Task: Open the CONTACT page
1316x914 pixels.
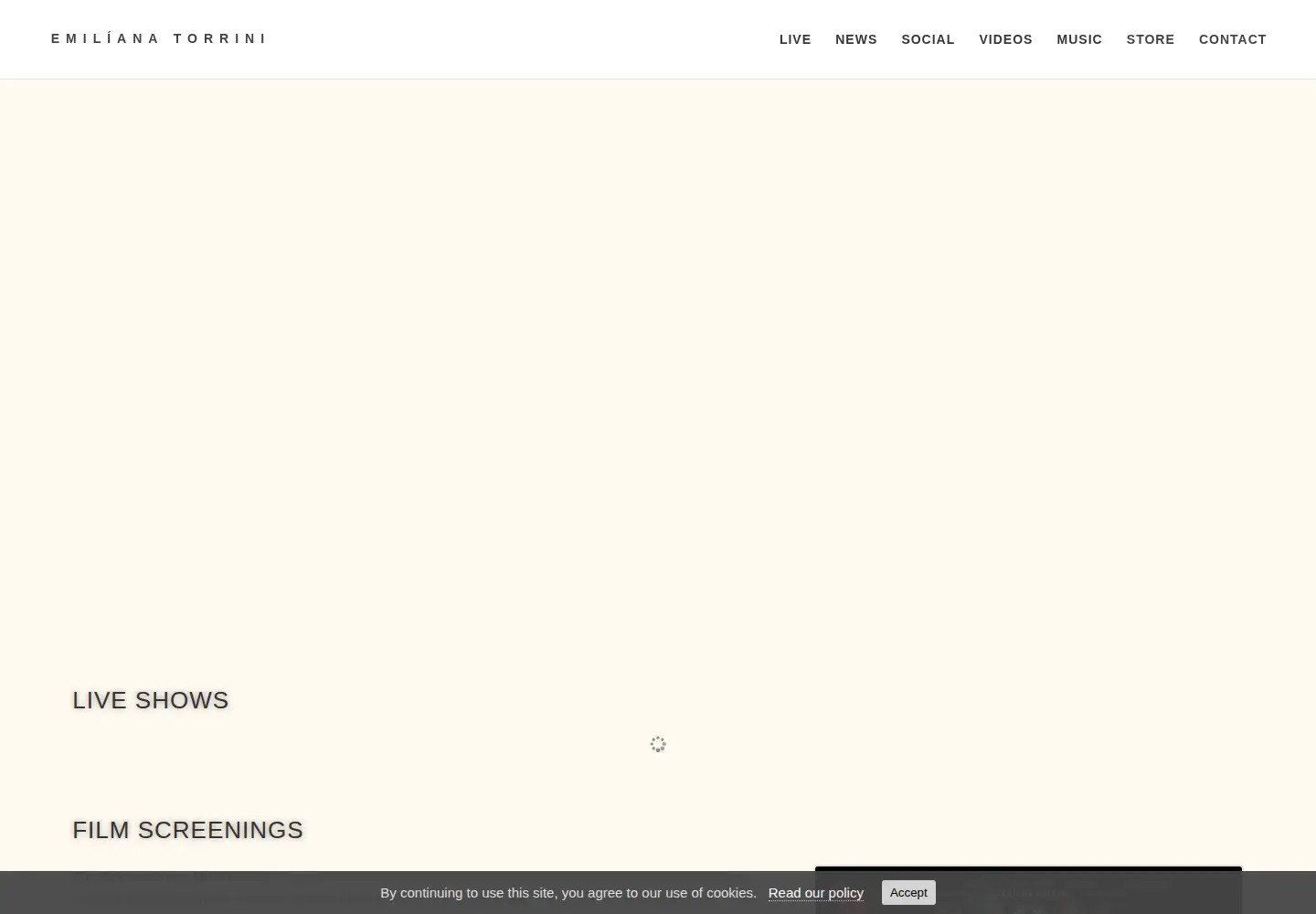Action: [1233, 39]
